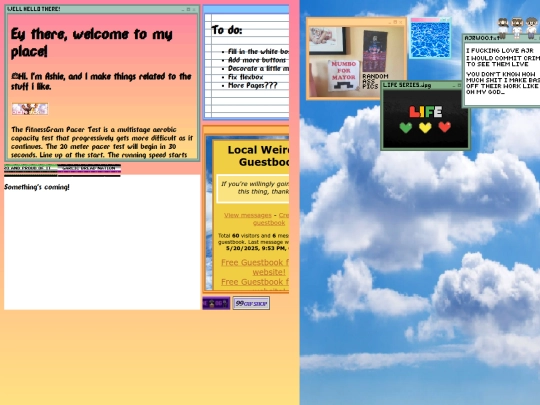Image resolution: width=540 pixels, height=405 pixels.
Task: Click the 'and proud of it' green badge
Action: tap(31, 170)
